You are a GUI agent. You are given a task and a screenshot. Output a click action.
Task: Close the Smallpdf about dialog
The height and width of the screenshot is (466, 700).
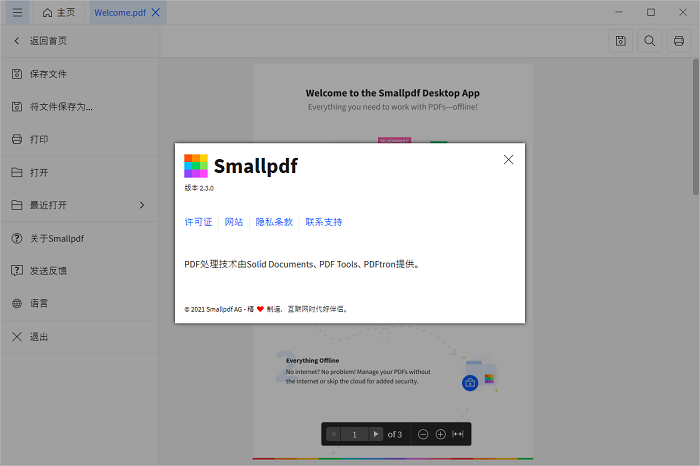point(508,159)
